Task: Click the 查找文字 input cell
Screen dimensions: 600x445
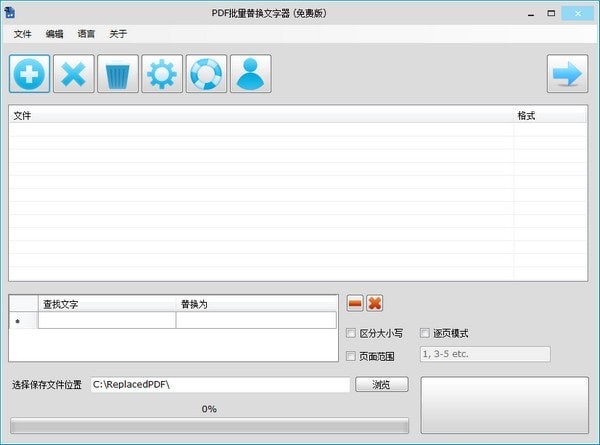Action: pyautogui.click(x=107, y=320)
